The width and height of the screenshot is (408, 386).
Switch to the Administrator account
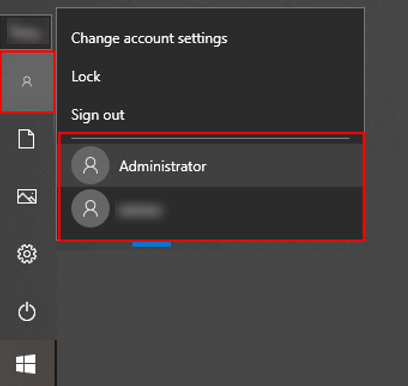click(211, 166)
